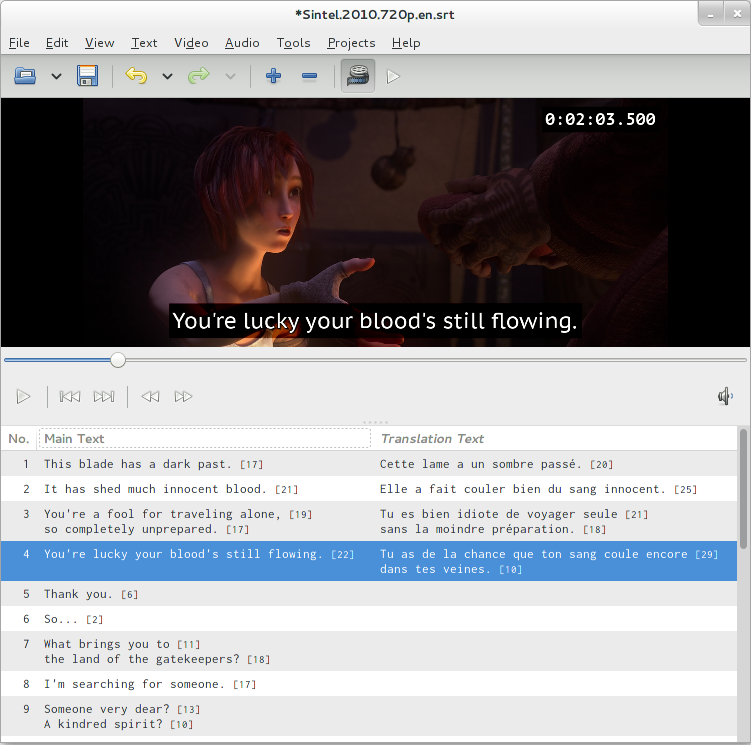Seek to the previous subtitle
The image size is (751, 745).
[x=70, y=397]
